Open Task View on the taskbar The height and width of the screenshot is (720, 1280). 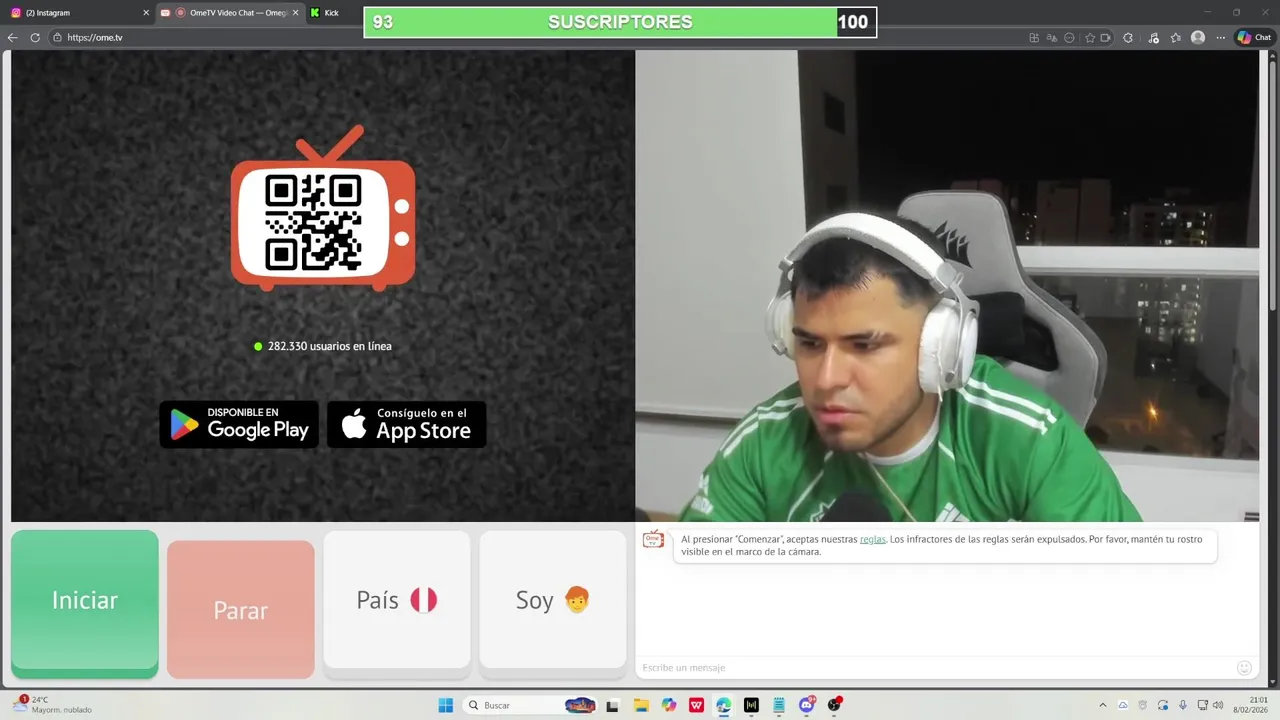[613, 705]
